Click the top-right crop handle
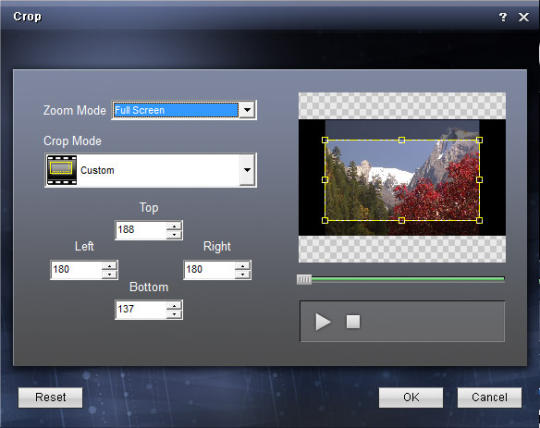This screenshot has width=540, height=428. 479,140
